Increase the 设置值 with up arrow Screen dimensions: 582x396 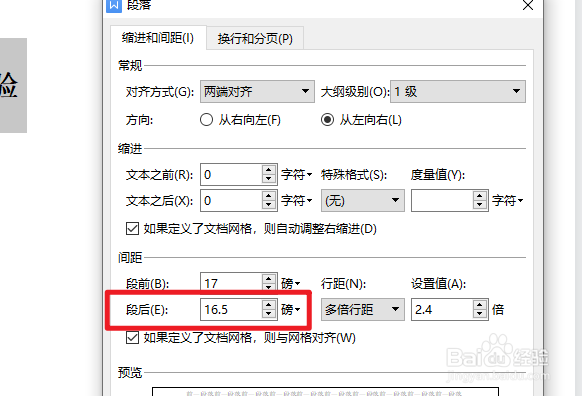[480, 305]
